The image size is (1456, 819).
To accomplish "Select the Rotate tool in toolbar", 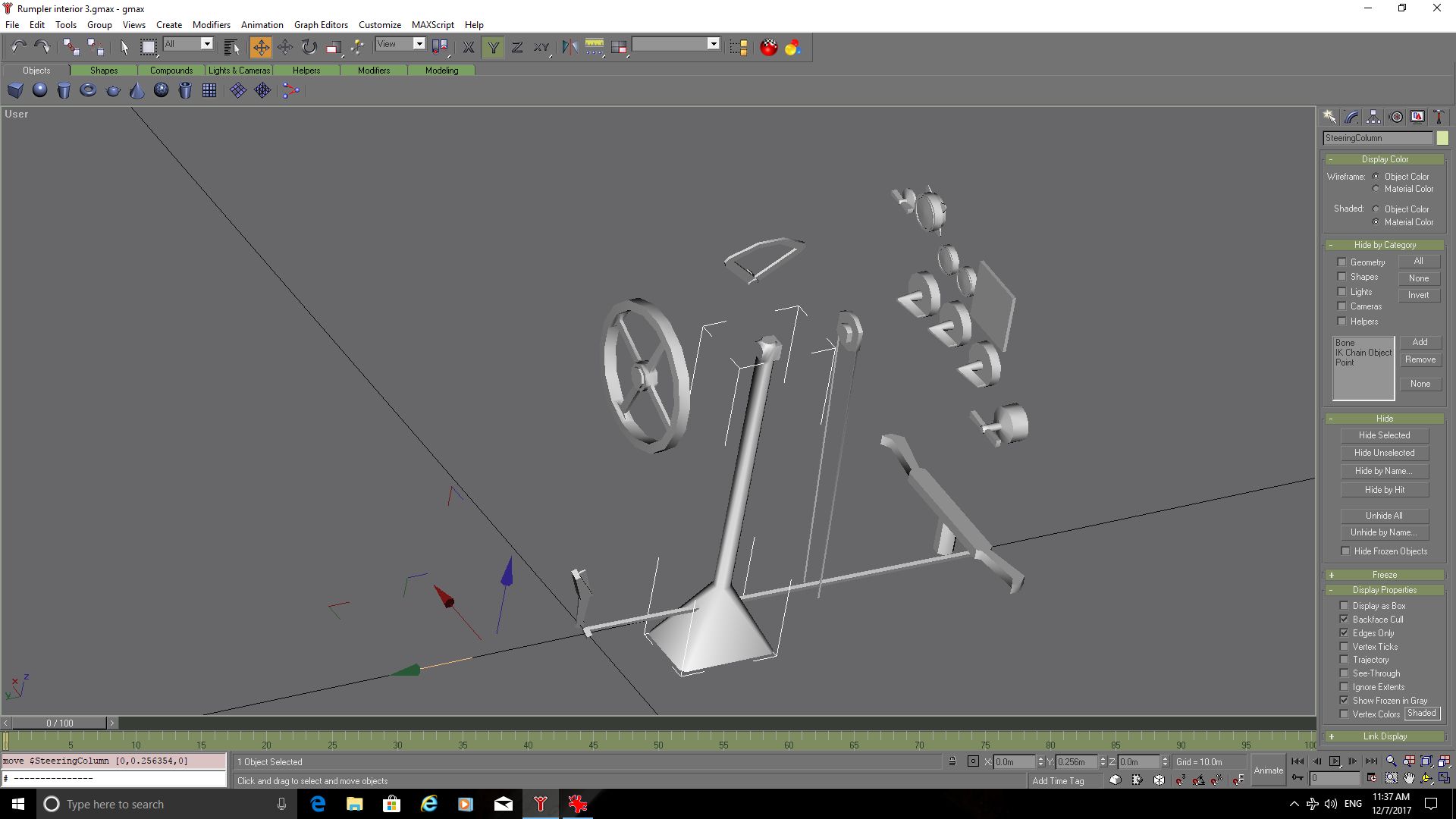I will [309, 47].
